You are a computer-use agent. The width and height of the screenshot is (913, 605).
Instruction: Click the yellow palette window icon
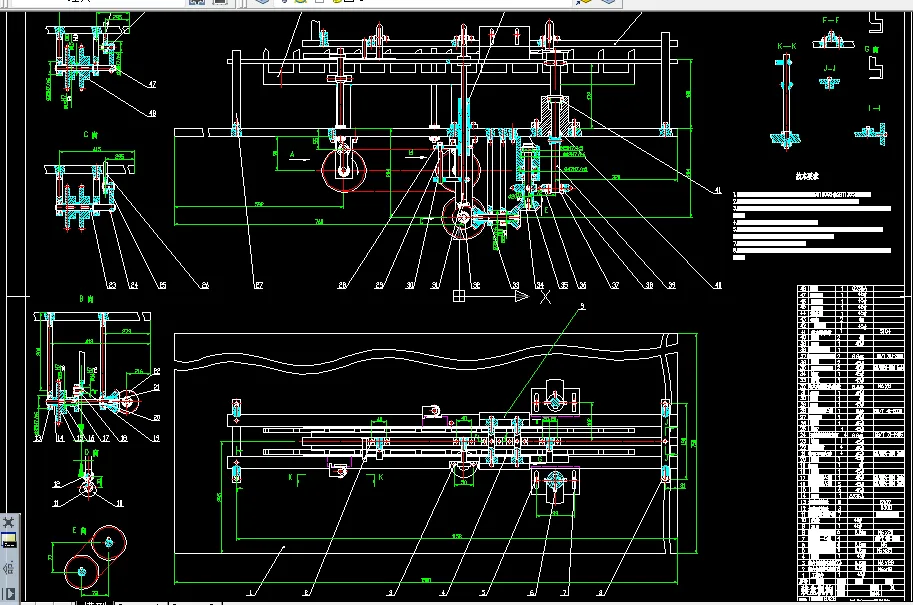tap(9, 542)
